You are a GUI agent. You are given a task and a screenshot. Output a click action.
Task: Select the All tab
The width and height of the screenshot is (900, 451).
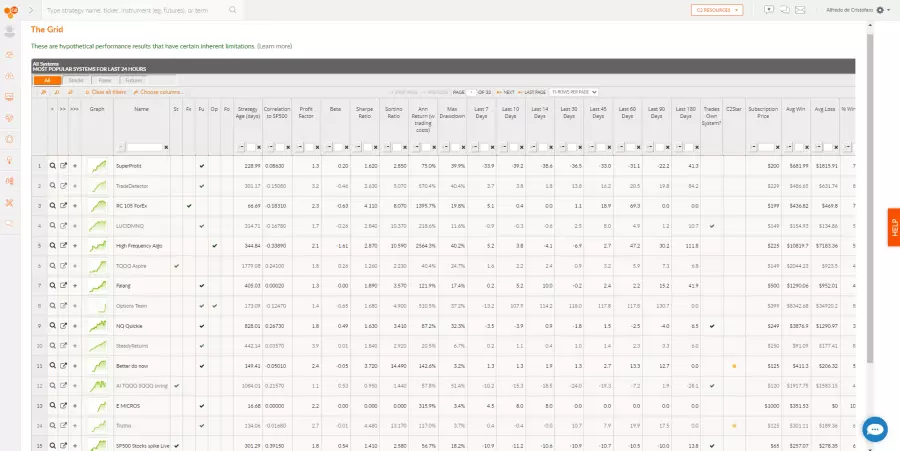(47, 81)
